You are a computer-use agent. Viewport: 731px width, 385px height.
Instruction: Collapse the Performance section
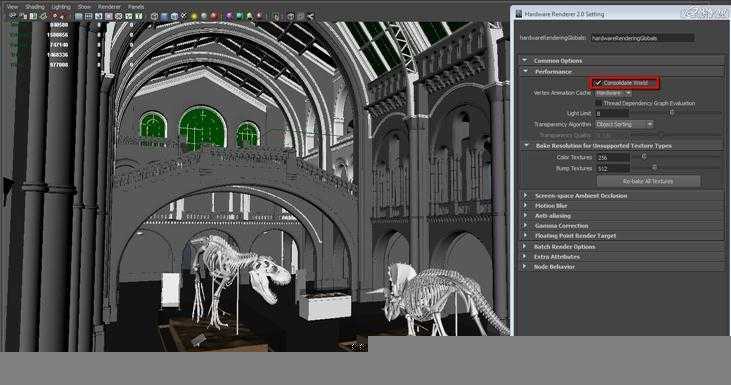tap(525, 72)
